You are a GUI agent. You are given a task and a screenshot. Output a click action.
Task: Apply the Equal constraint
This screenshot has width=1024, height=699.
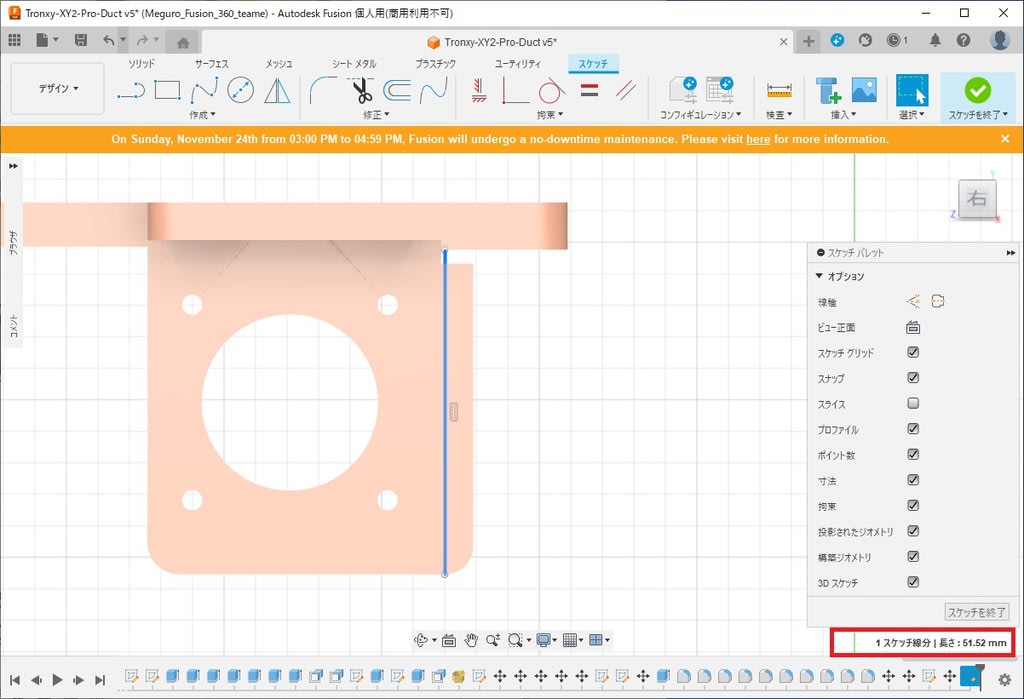click(x=589, y=90)
